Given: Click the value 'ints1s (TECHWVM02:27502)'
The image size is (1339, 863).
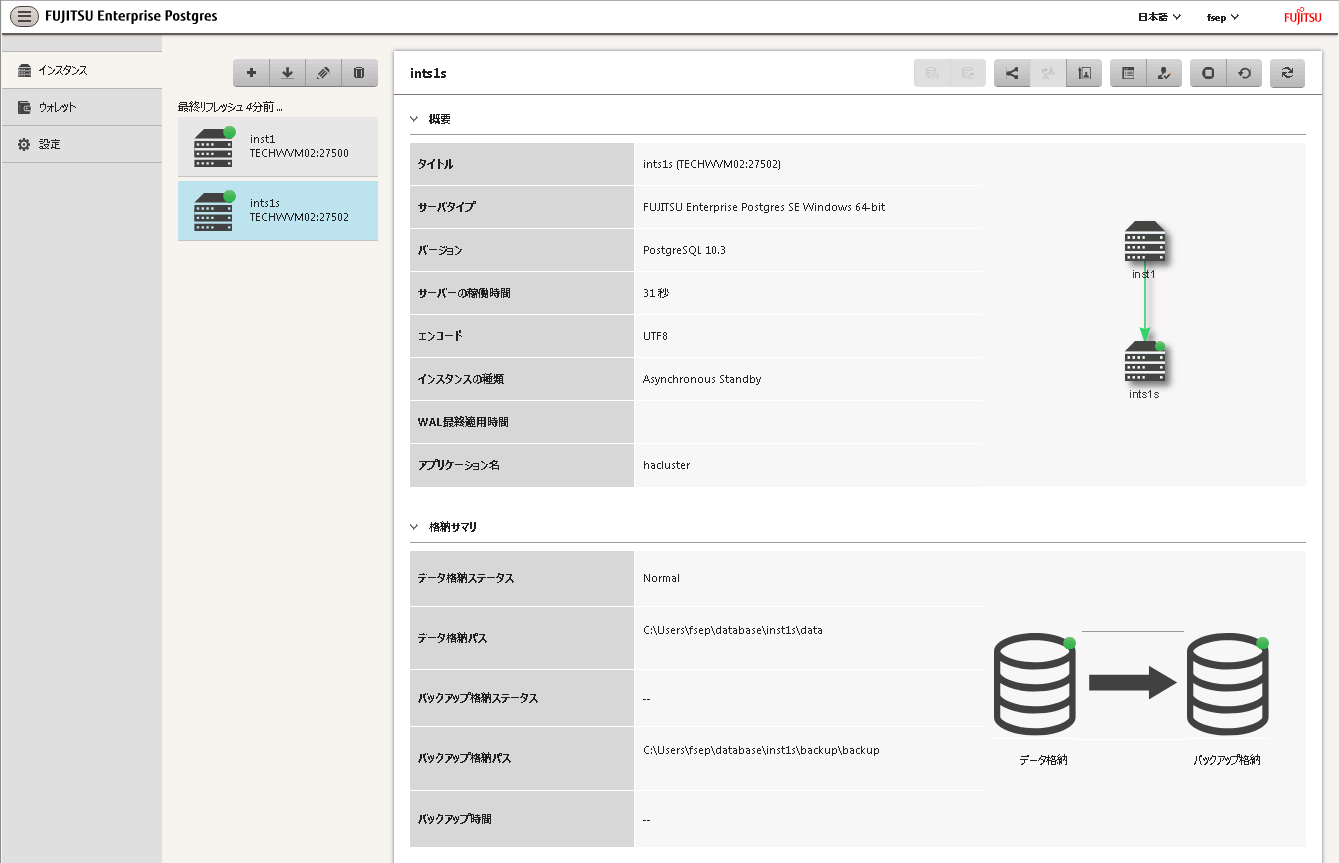Looking at the screenshot, I should click(x=712, y=164).
